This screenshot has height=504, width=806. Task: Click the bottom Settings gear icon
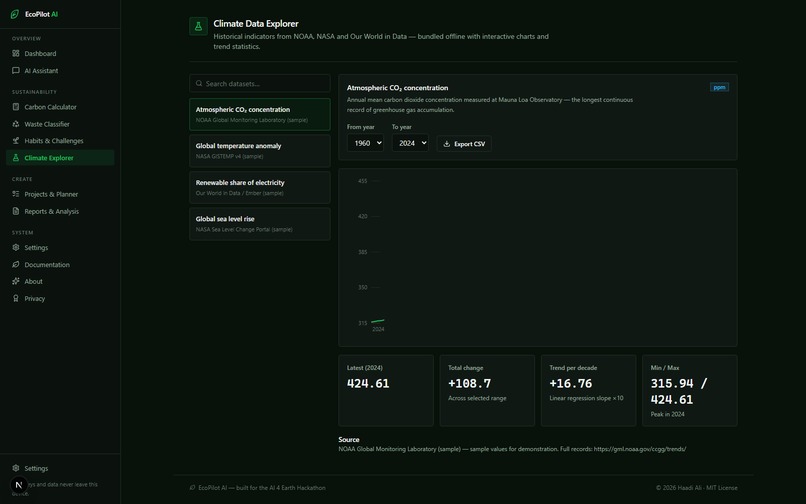[x=16, y=468]
